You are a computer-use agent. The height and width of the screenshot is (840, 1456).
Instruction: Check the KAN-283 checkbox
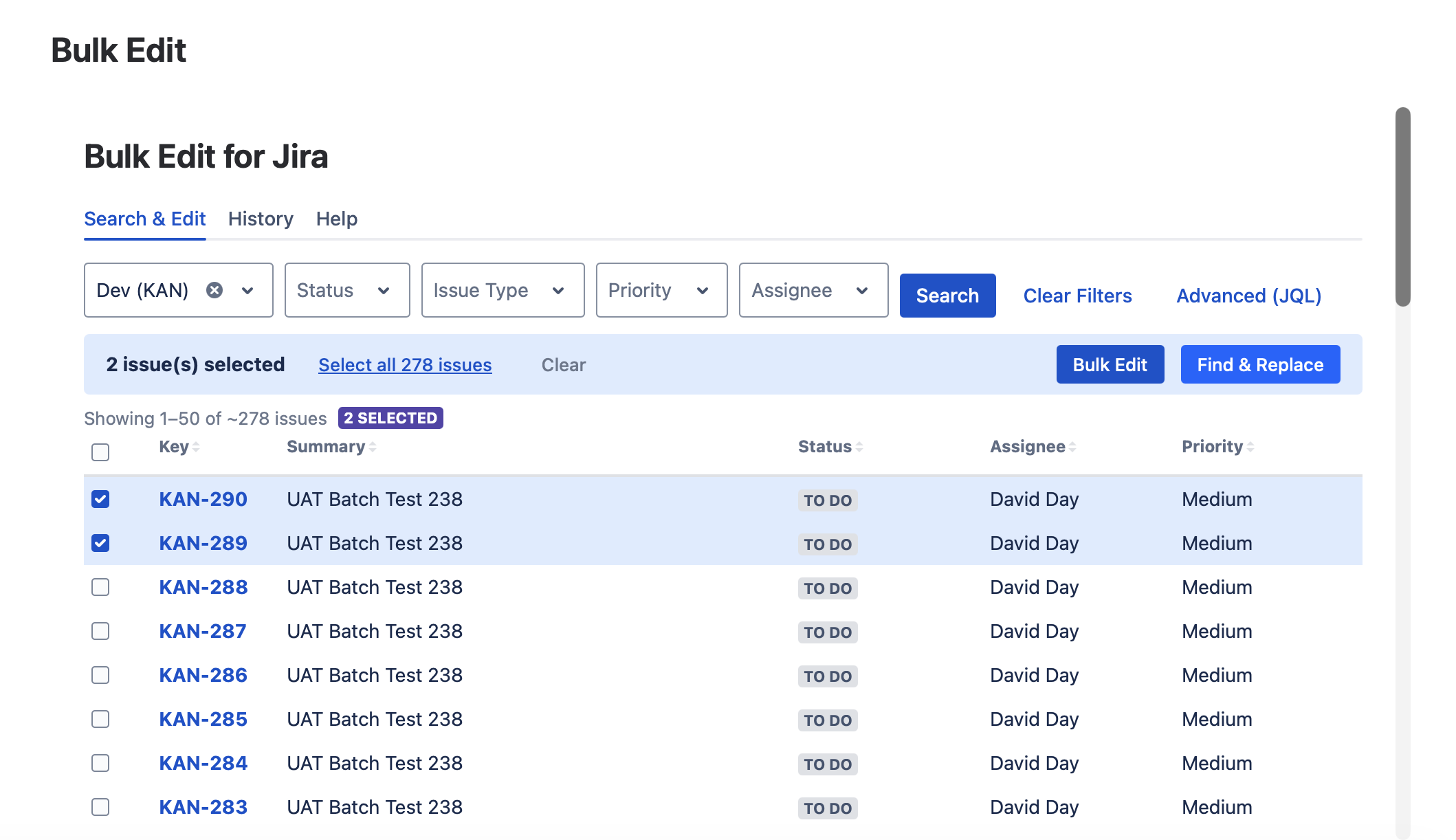point(100,807)
